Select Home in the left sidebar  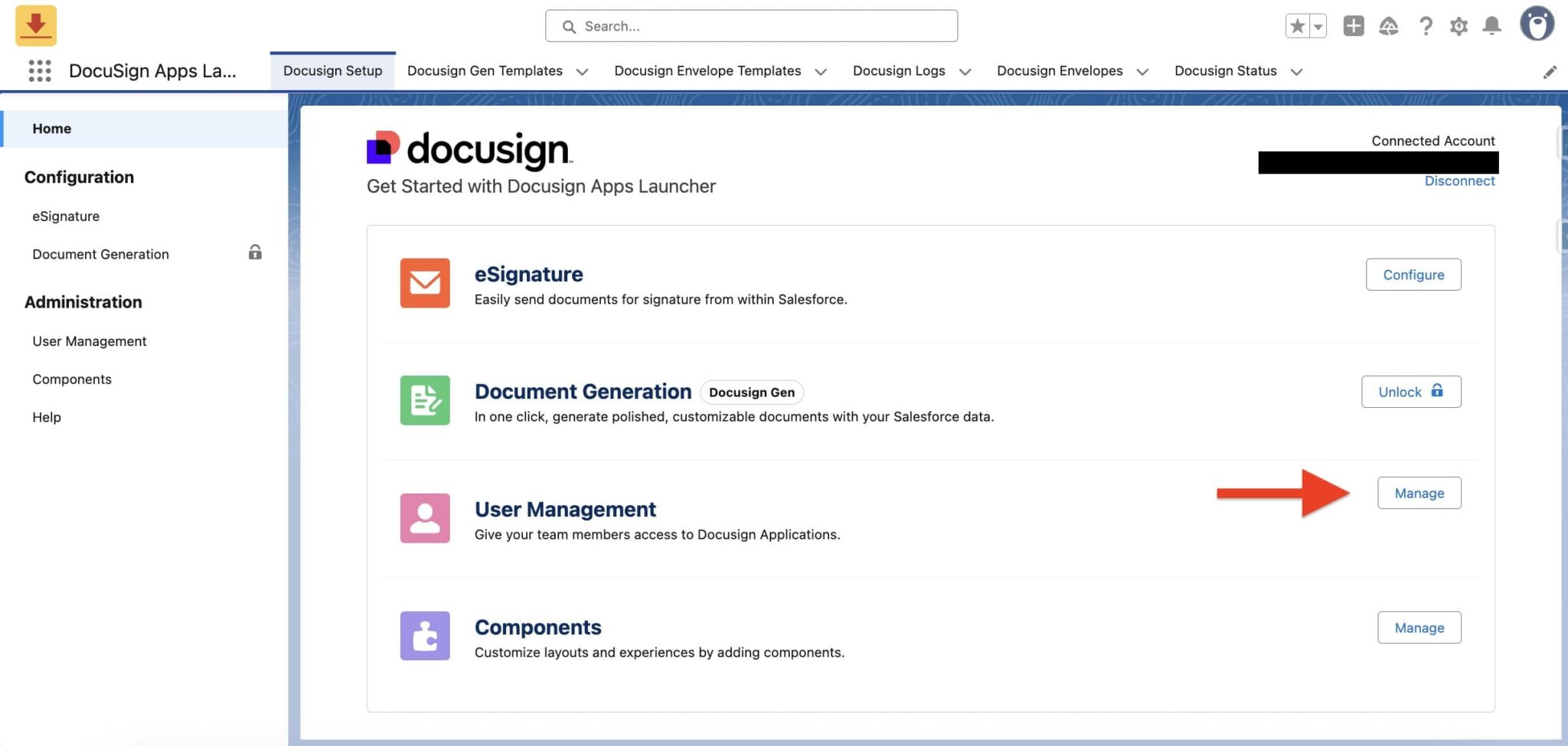tap(51, 128)
